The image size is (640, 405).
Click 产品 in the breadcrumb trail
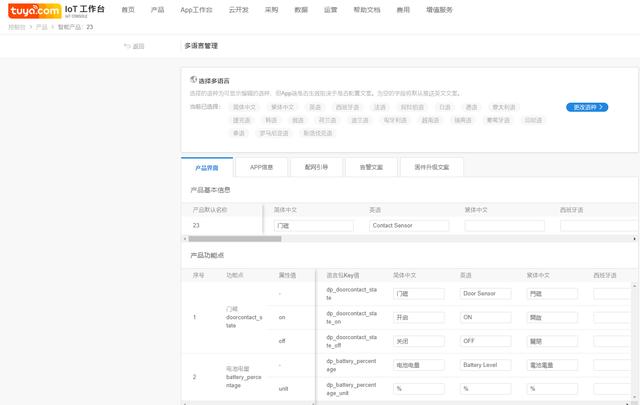point(42,27)
